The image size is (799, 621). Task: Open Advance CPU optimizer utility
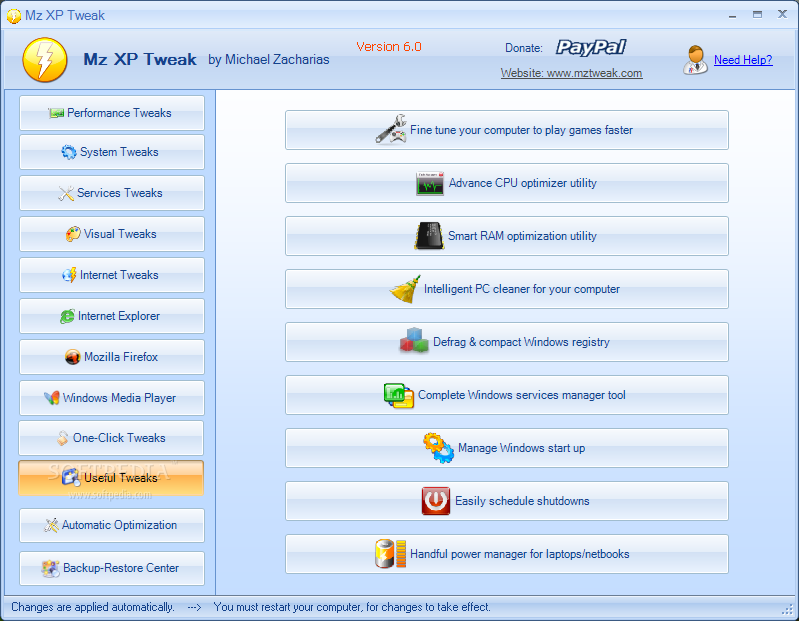507,183
